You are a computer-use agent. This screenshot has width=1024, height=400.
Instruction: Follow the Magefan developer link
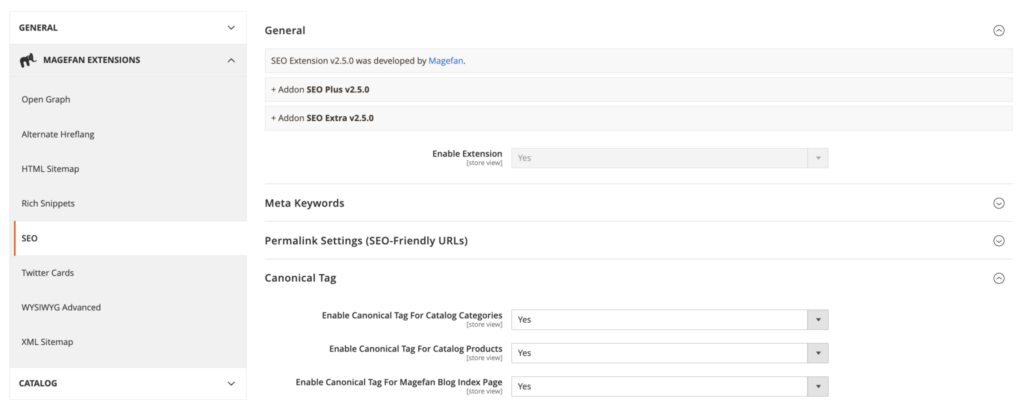pyautogui.click(x=445, y=61)
